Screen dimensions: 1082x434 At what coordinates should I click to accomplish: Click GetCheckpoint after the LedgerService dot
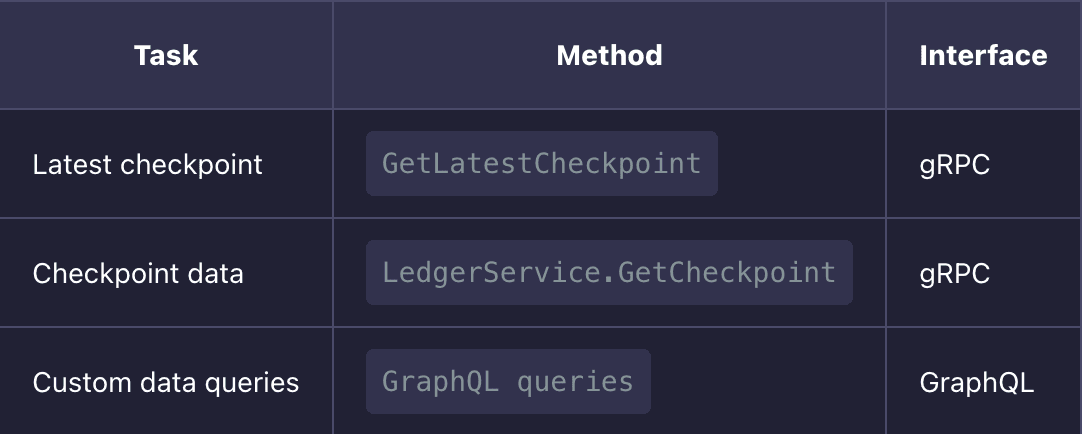[726, 272]
